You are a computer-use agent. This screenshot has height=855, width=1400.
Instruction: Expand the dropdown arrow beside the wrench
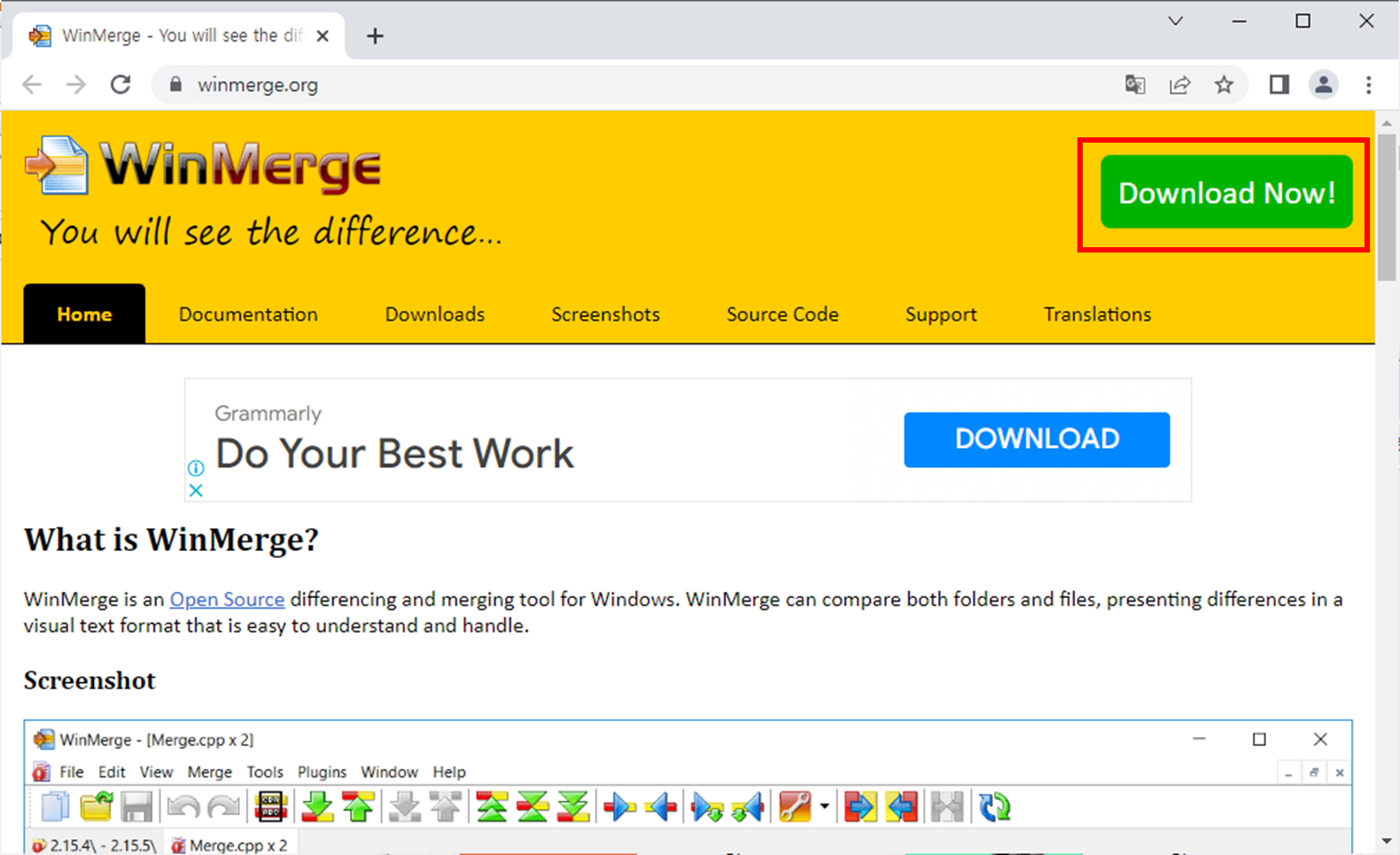click(x=825, y=807)
